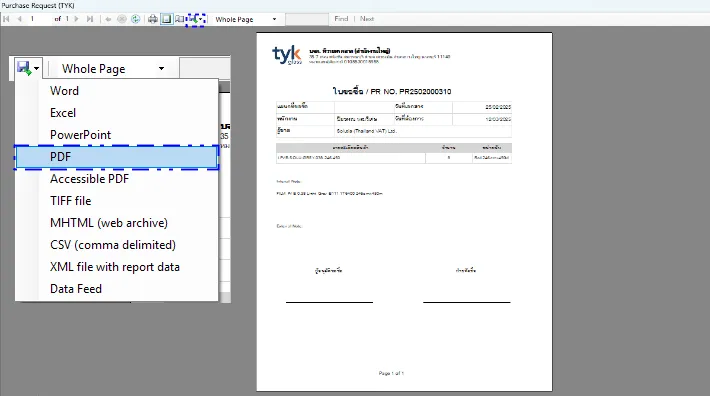Screen dimensions: 710x396
Task: Choose Accessible PDF export option
Action: point(117,179)
